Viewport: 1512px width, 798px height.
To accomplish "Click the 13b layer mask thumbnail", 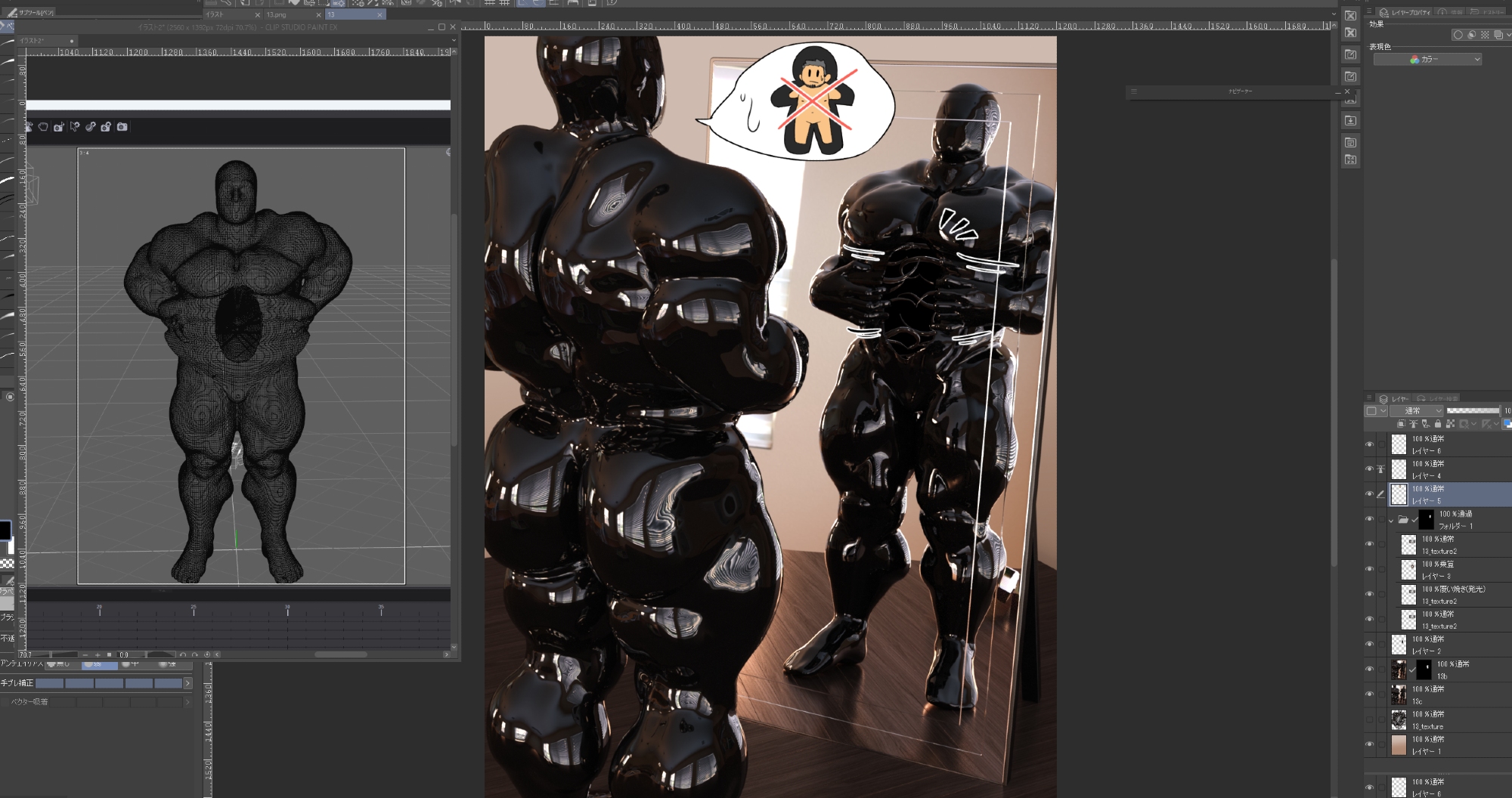I will 1424,670.
